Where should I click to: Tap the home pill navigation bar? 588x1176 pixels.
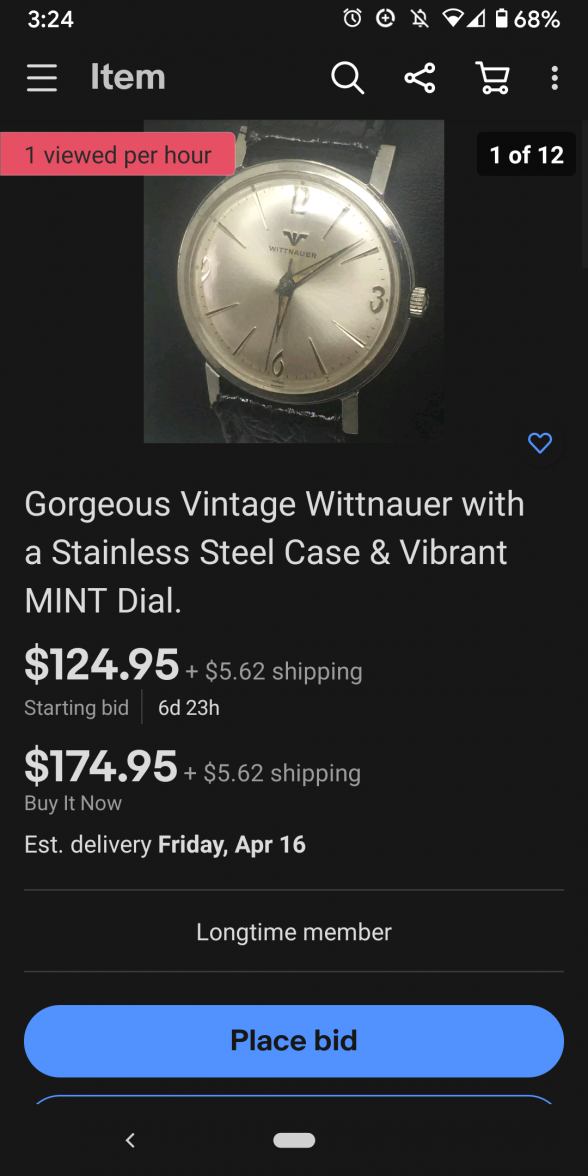pyautogui.click(x=293, y=1140)
